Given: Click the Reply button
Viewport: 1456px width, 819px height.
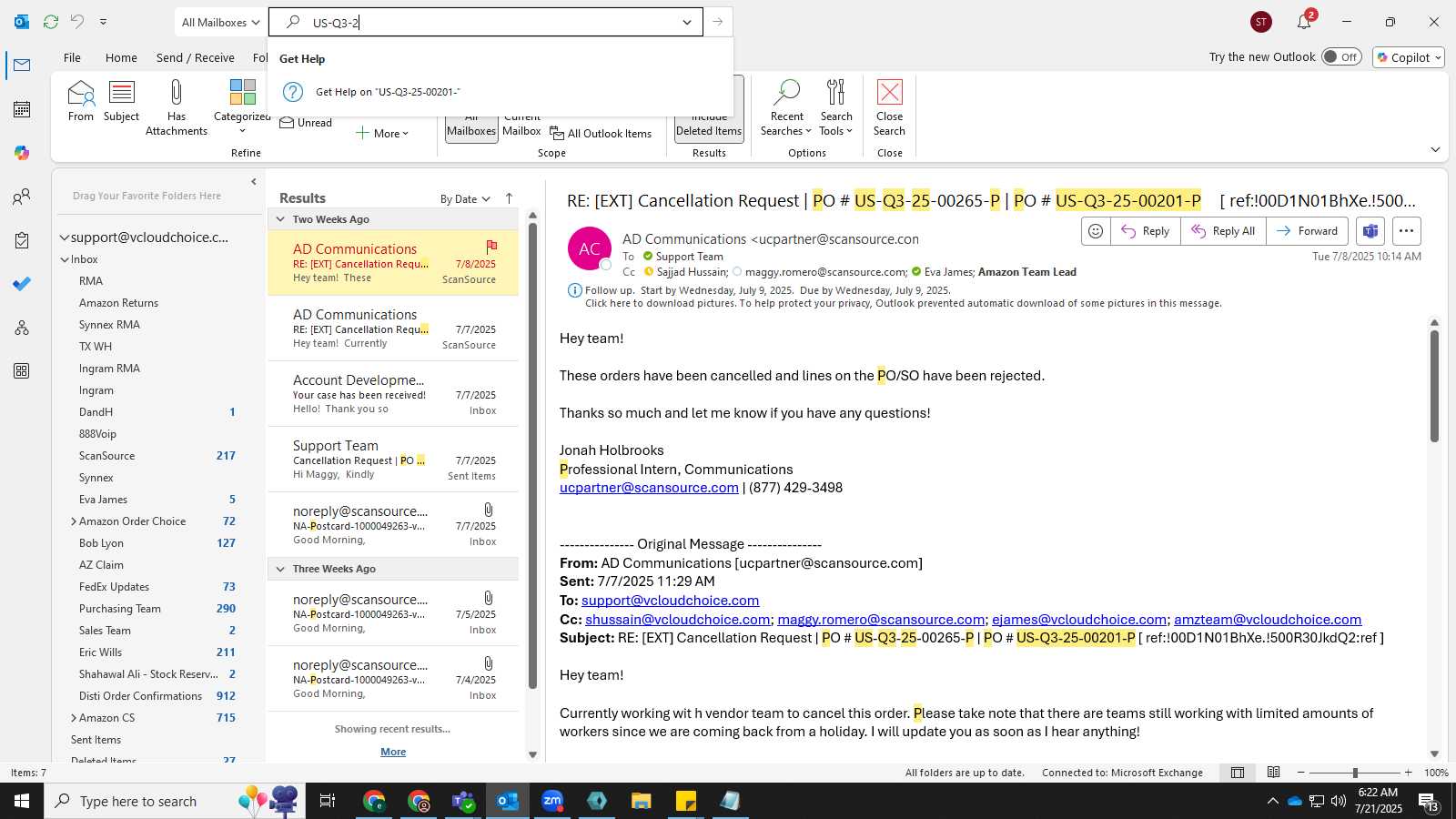Looking at the screenshot, I should click(1146, 231).
